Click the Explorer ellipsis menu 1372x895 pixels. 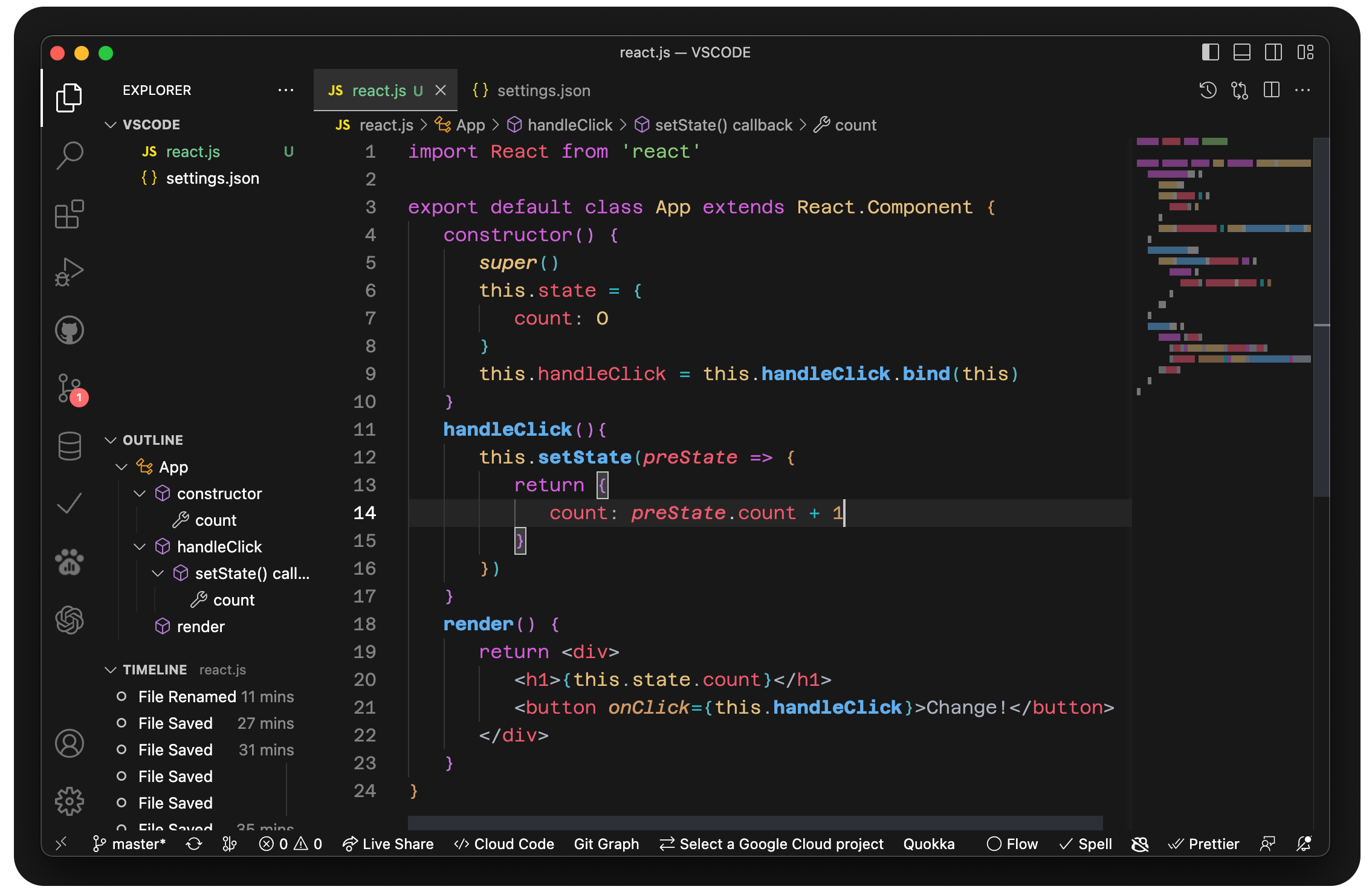286,90
